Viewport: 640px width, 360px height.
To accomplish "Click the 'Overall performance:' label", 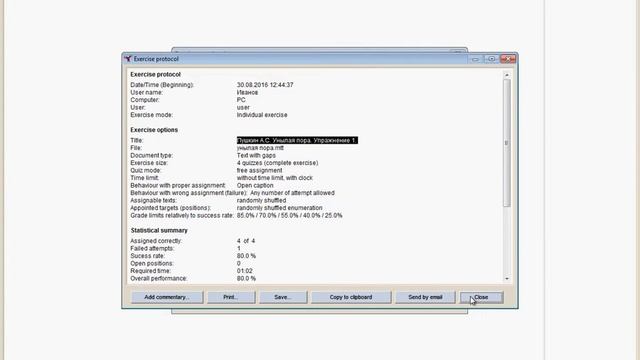I will 158,278.
